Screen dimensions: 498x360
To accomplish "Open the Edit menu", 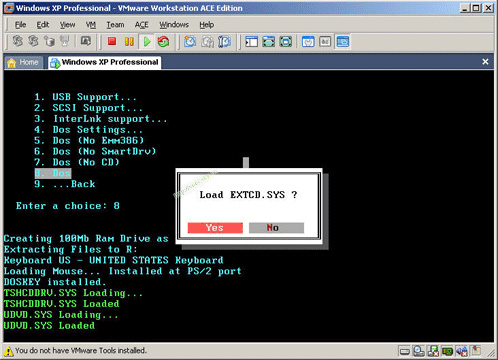I will point(43,25).
